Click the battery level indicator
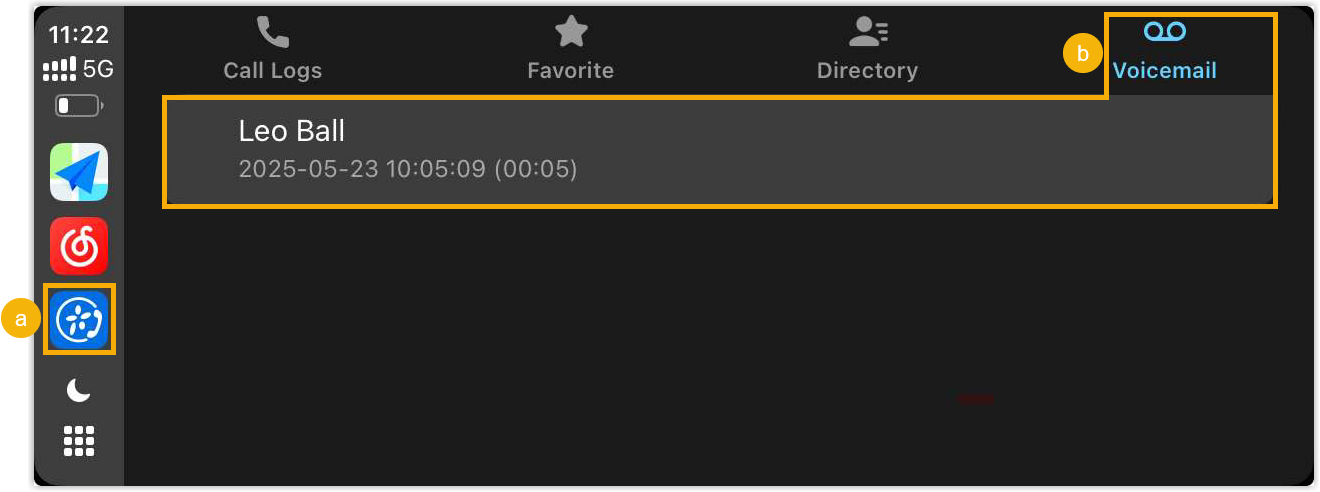 click(78, 105)
